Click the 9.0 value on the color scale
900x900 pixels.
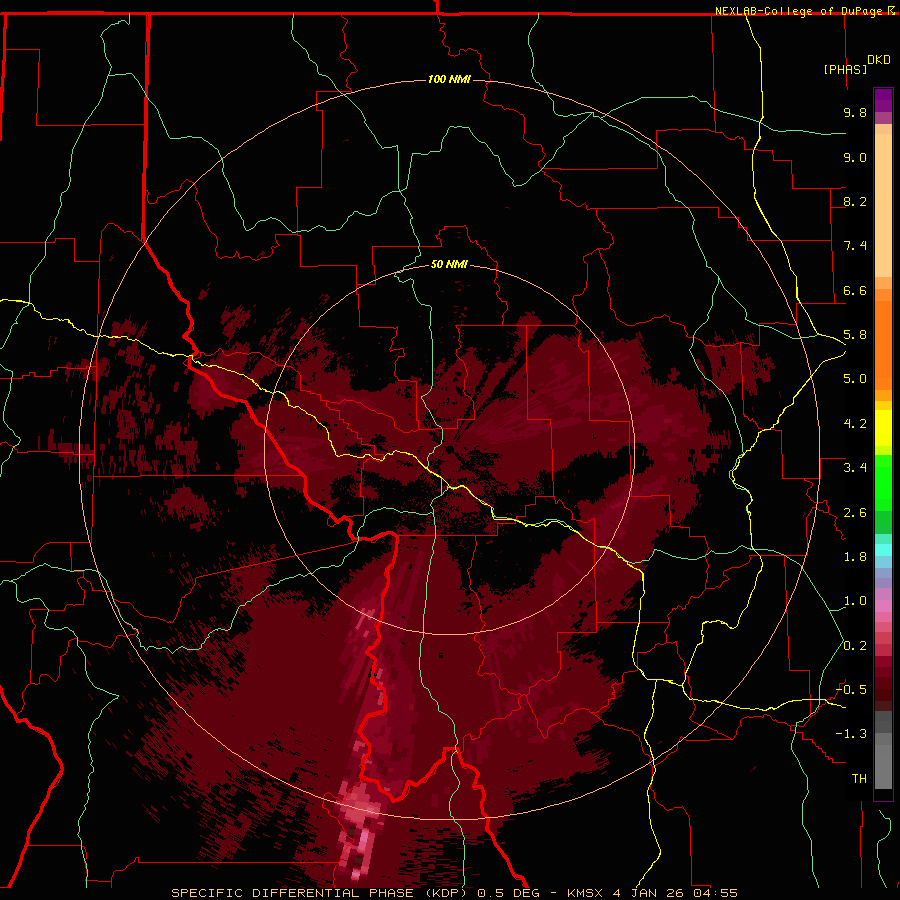tap(855, 157)
